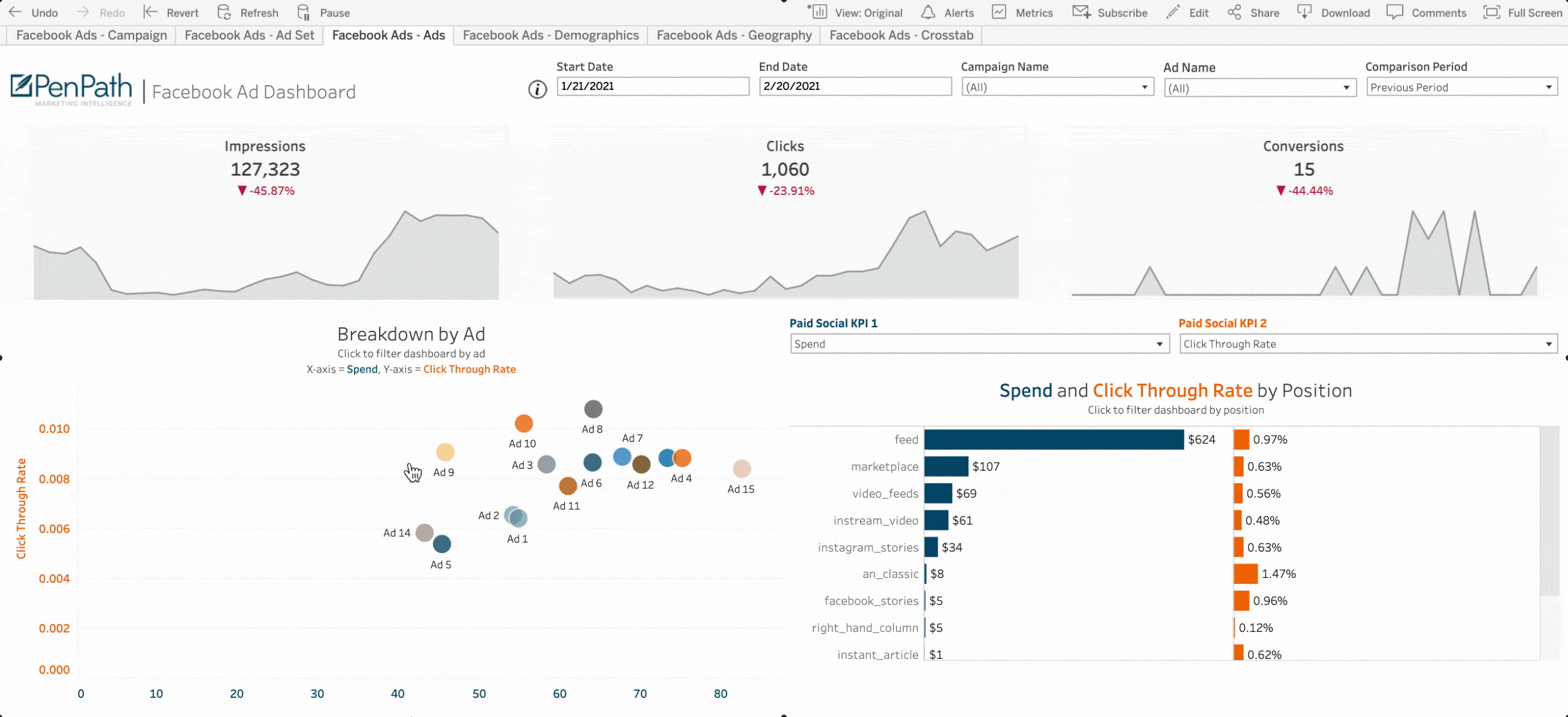Switch to Facebook Ads - Campaign tab
Image resolution: width=1568 pixels, height=717 pixels.
point(91,36)
